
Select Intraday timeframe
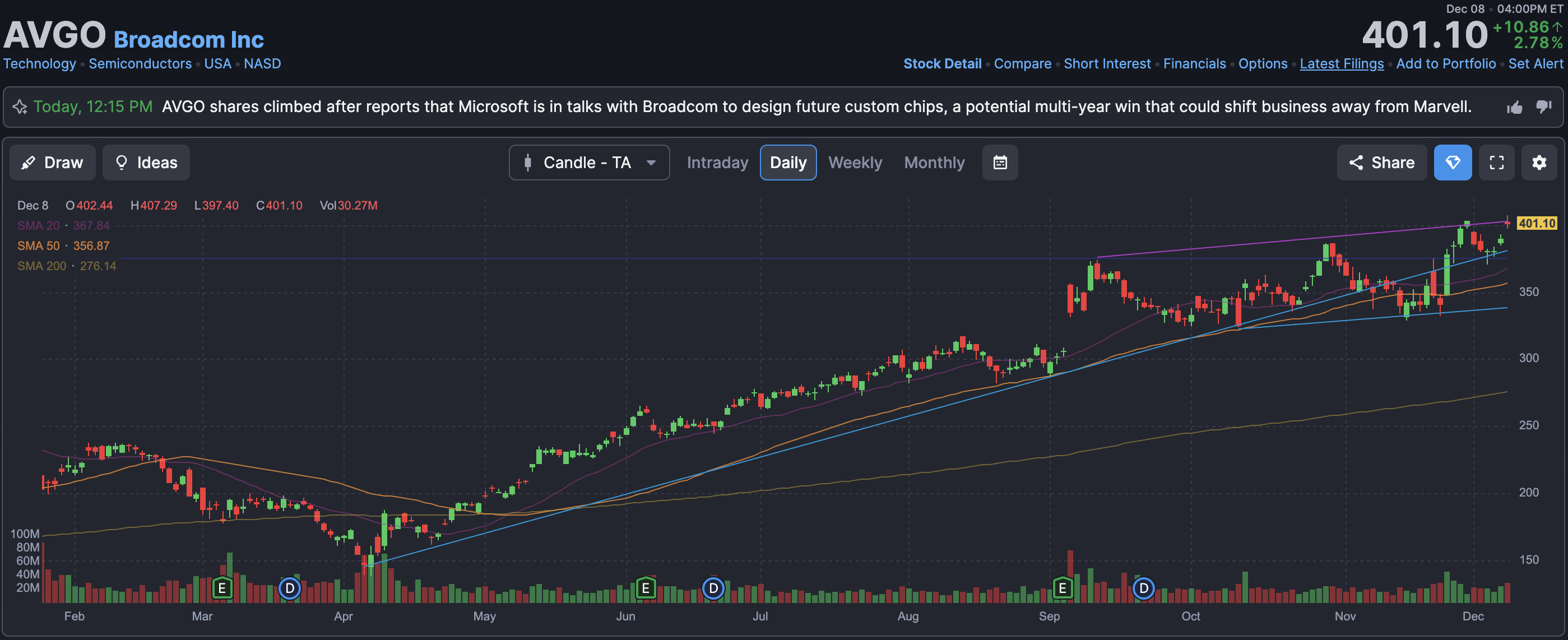pos(717,163)
